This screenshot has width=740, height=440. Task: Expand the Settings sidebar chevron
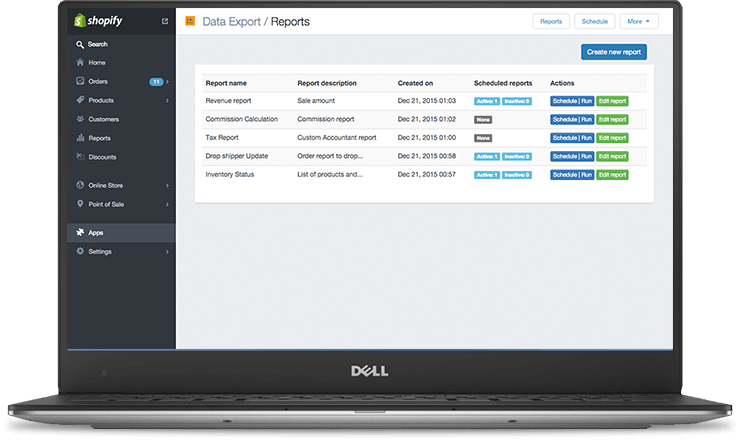tap(167, 252)
